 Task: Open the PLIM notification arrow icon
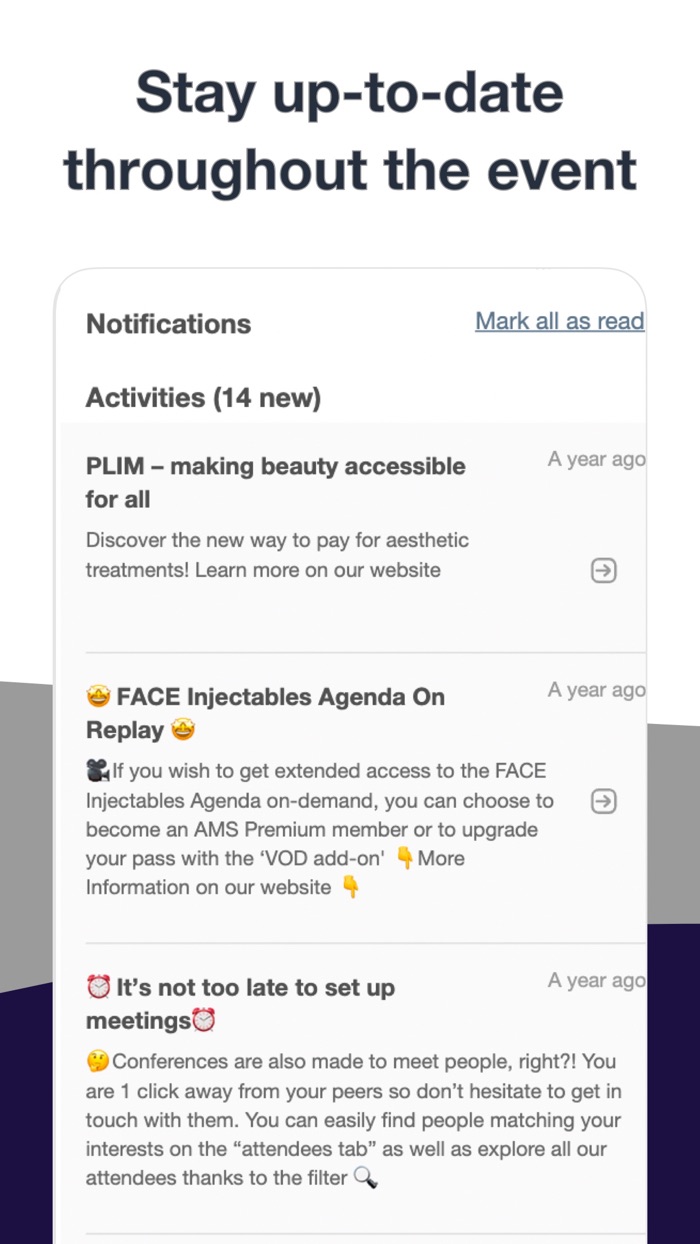tap(603, 571)
